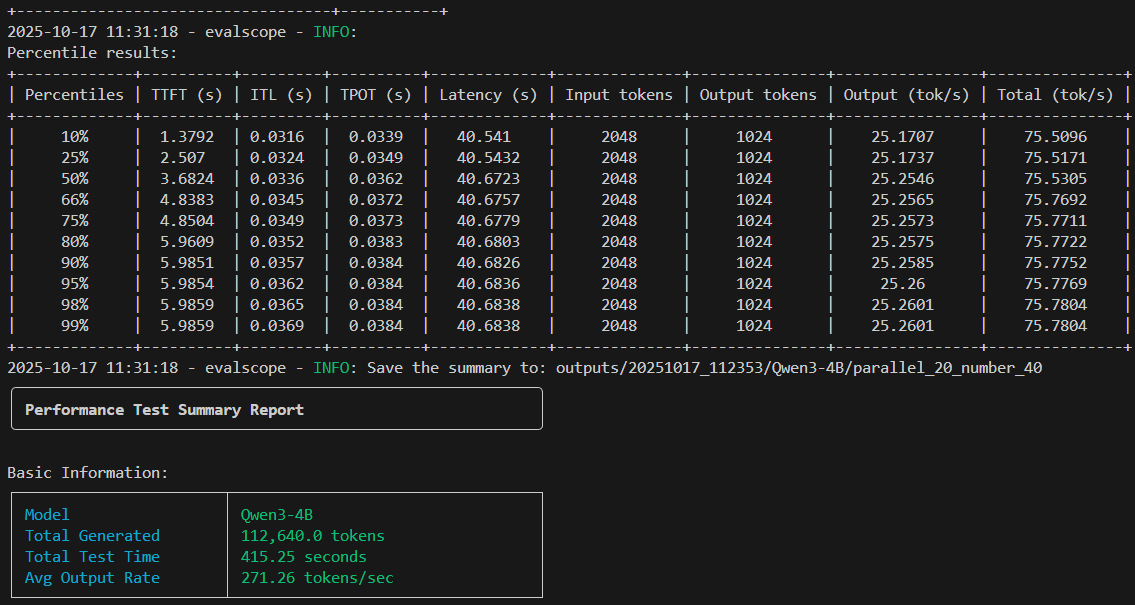This screenshot has width=1135, height=605.
Task: Click TTFT value 5.9854
Action: [x=187, y=284]
